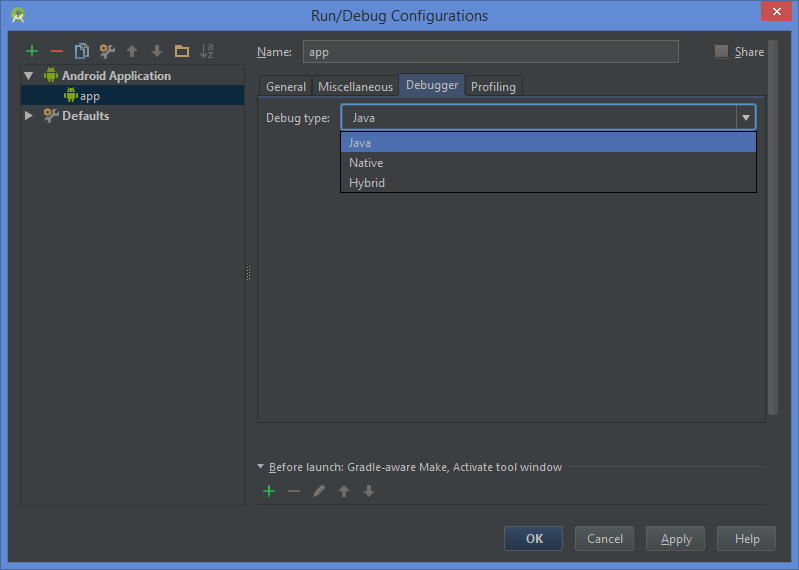Move configuration down in the list
The image size is (799, 570).
tap(157, 51)
